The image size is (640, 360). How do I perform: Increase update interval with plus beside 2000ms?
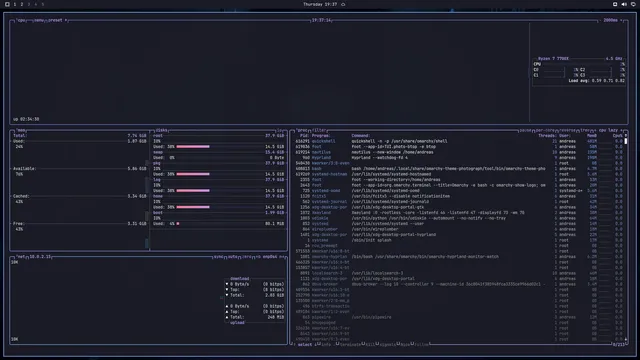[621, 20]
